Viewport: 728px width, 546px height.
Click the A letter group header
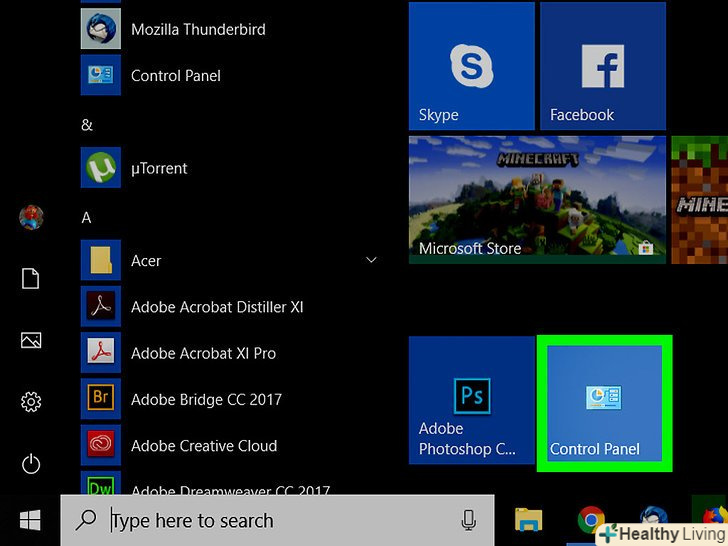(86, 217)
